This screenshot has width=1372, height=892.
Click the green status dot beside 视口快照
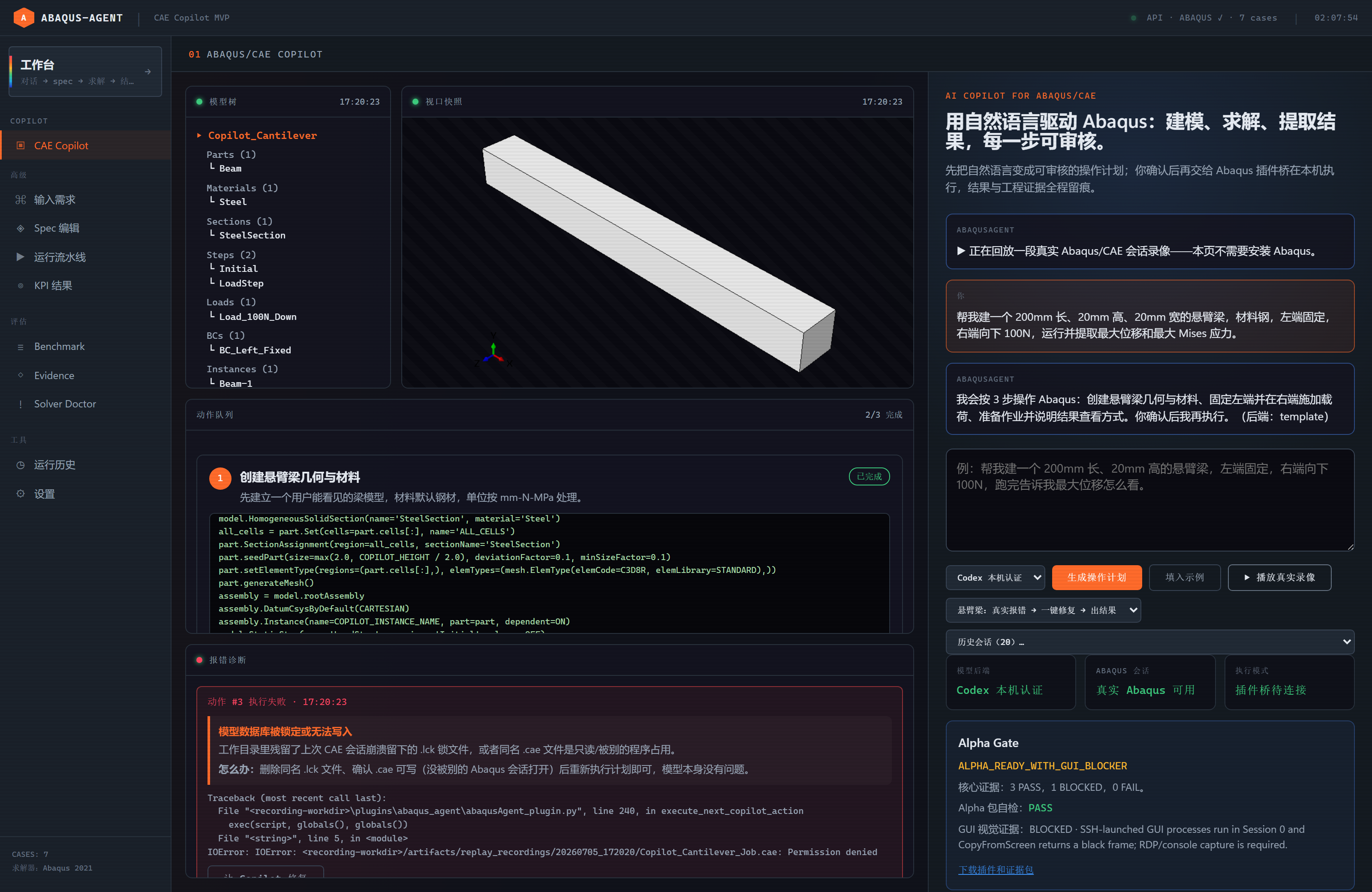pos(415,102)
